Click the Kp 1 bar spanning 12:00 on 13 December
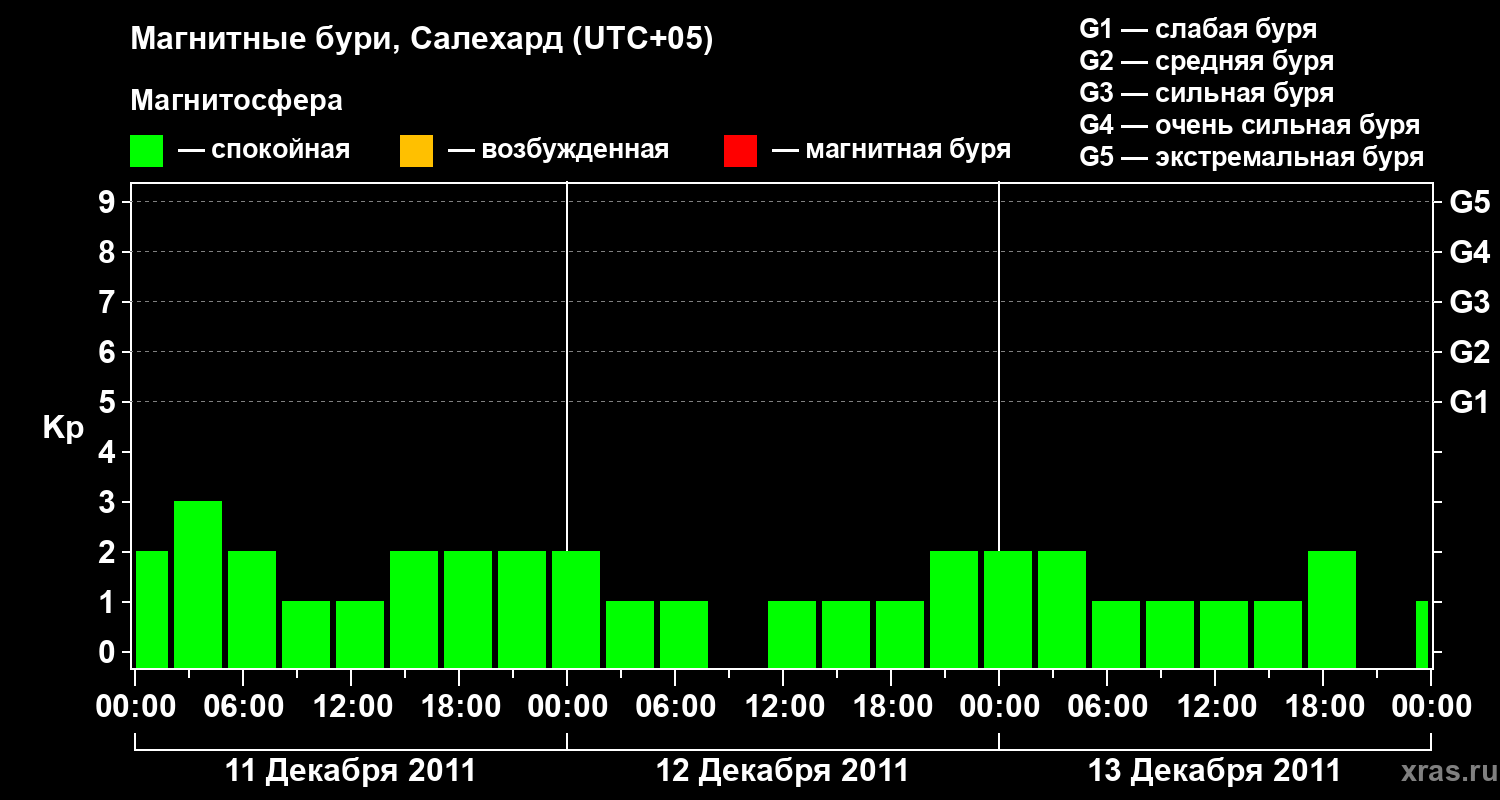 pos(1224,634)
